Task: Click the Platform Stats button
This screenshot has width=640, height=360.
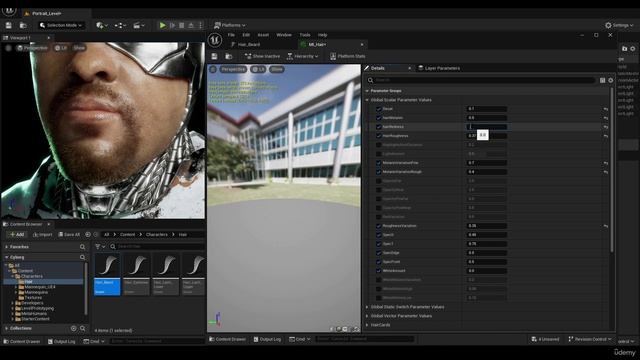Action: tap(348, 56)
